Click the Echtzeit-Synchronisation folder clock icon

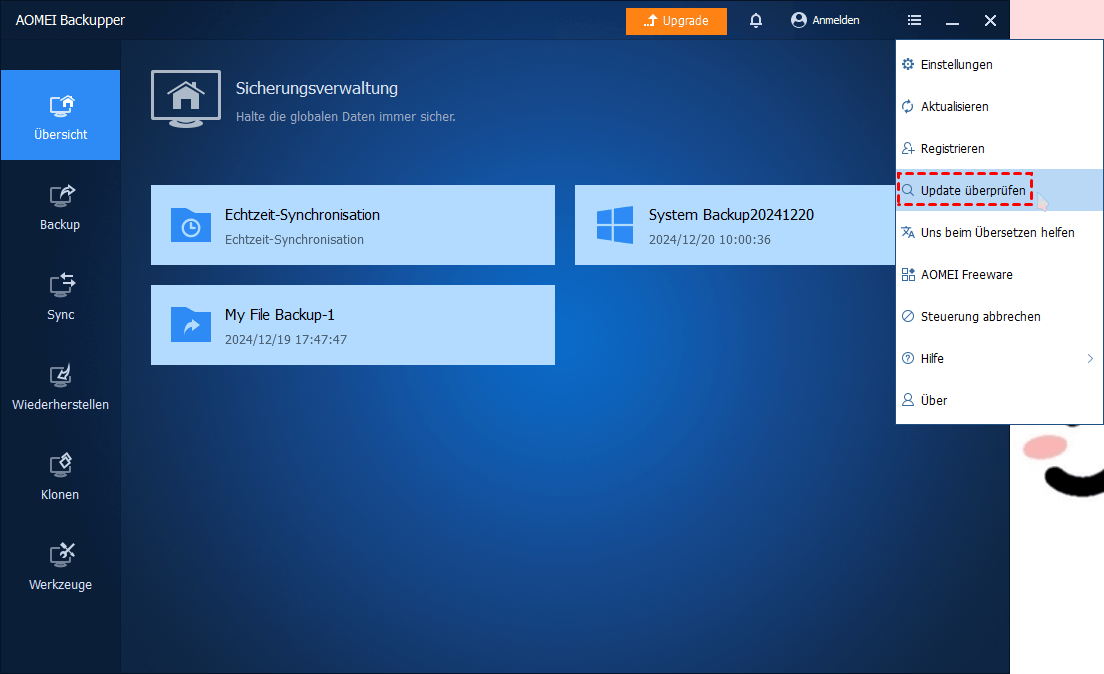coord(191,225)
